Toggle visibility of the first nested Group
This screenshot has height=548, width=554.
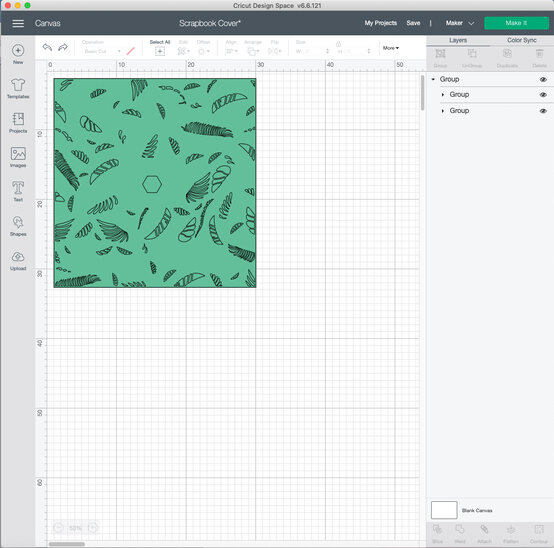pos(543,95)
